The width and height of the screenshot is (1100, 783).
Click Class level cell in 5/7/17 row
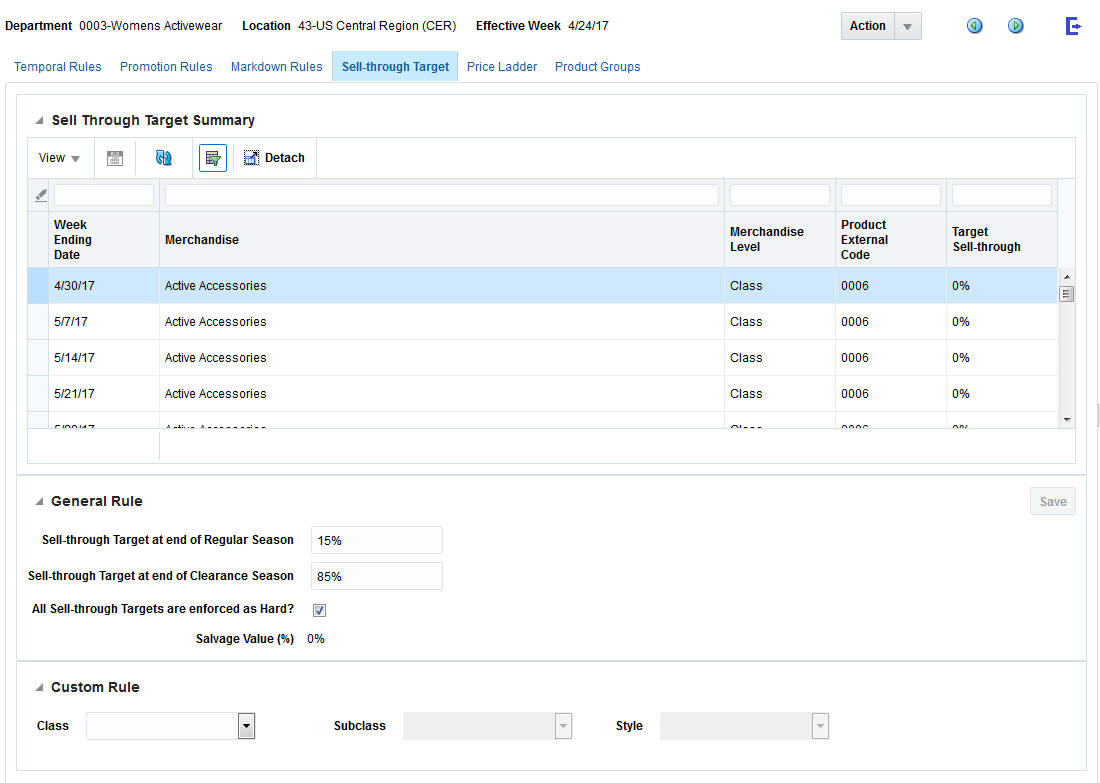(746, 322)
